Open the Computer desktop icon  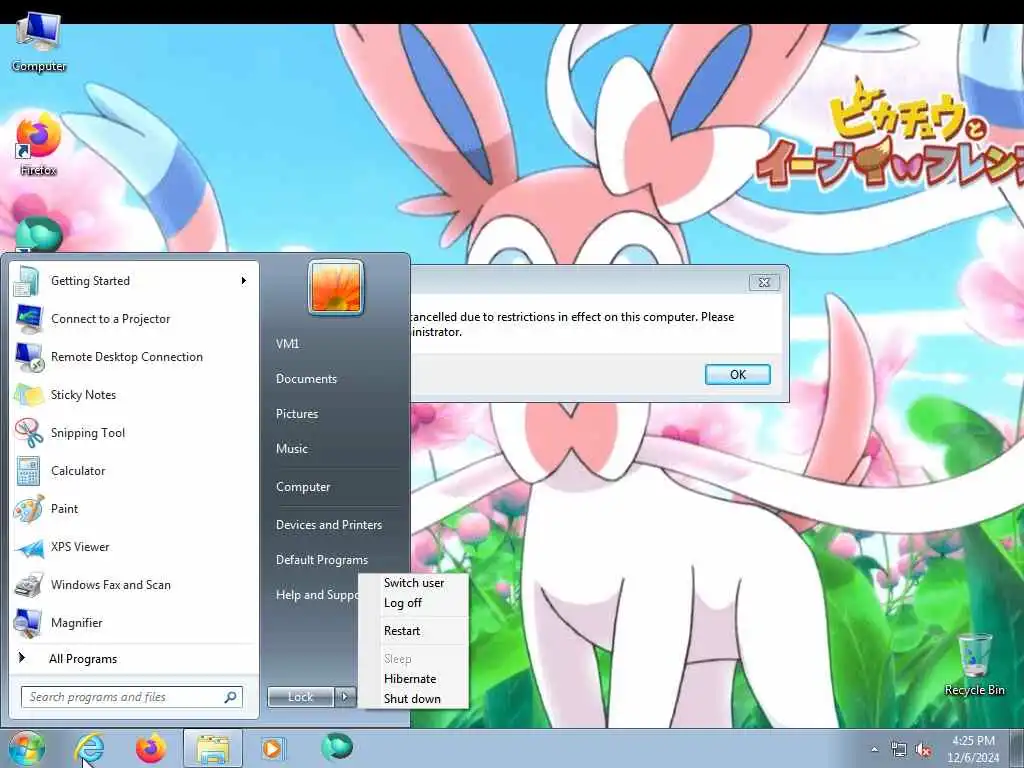point(39,43)
